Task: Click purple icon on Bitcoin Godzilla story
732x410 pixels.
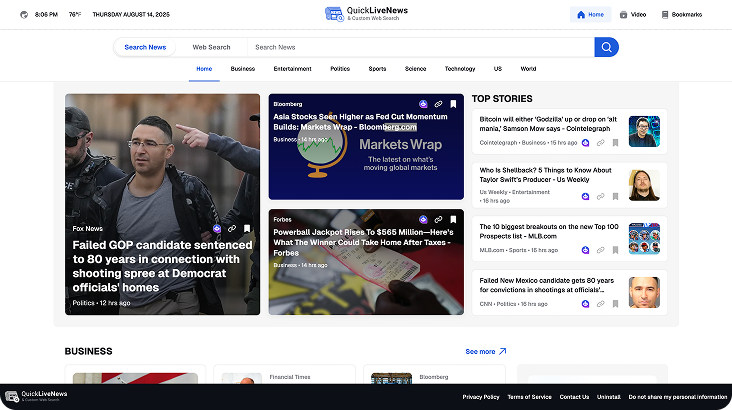Action: (585, 142)
